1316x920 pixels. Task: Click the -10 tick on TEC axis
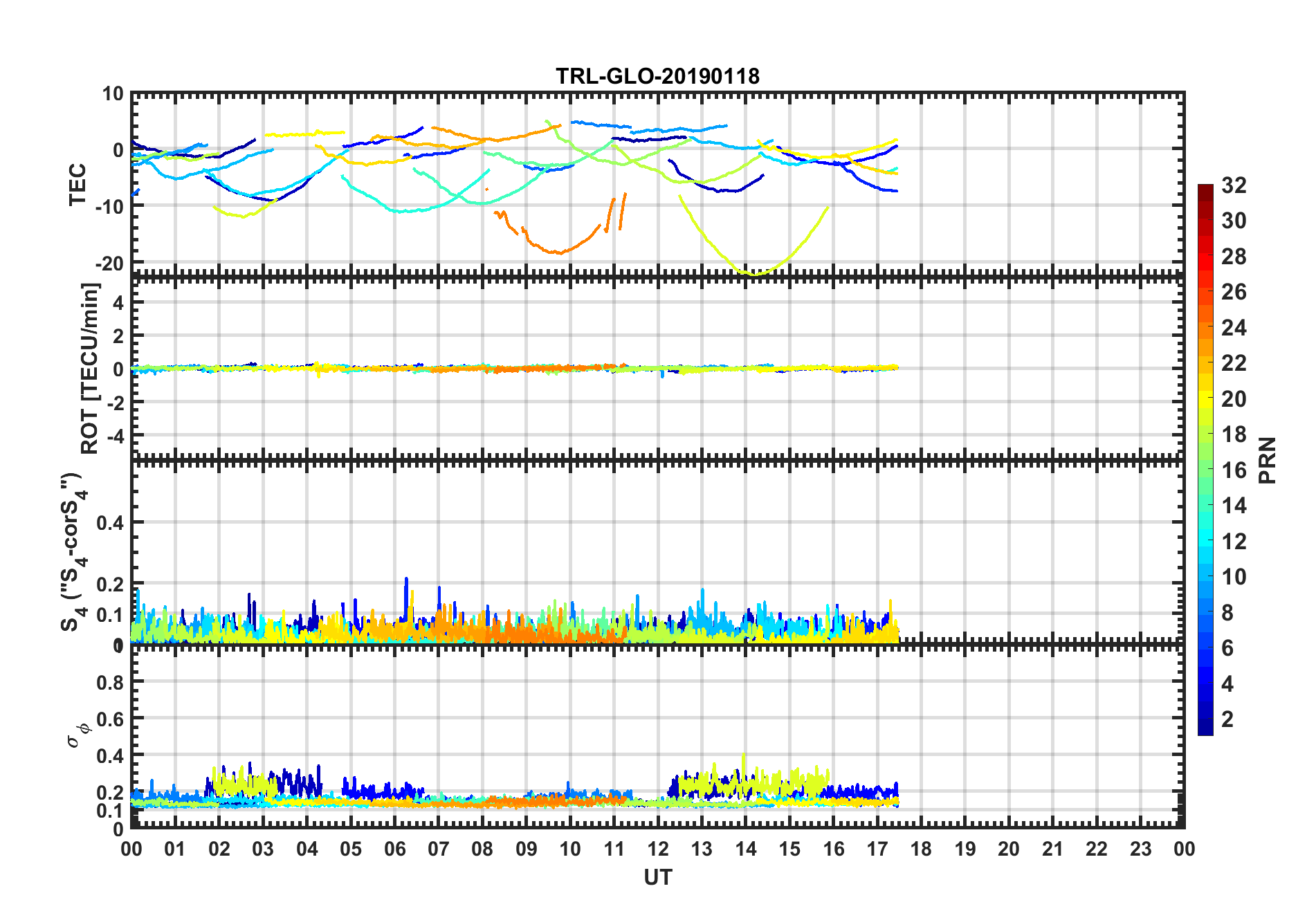tap(109, 206)
